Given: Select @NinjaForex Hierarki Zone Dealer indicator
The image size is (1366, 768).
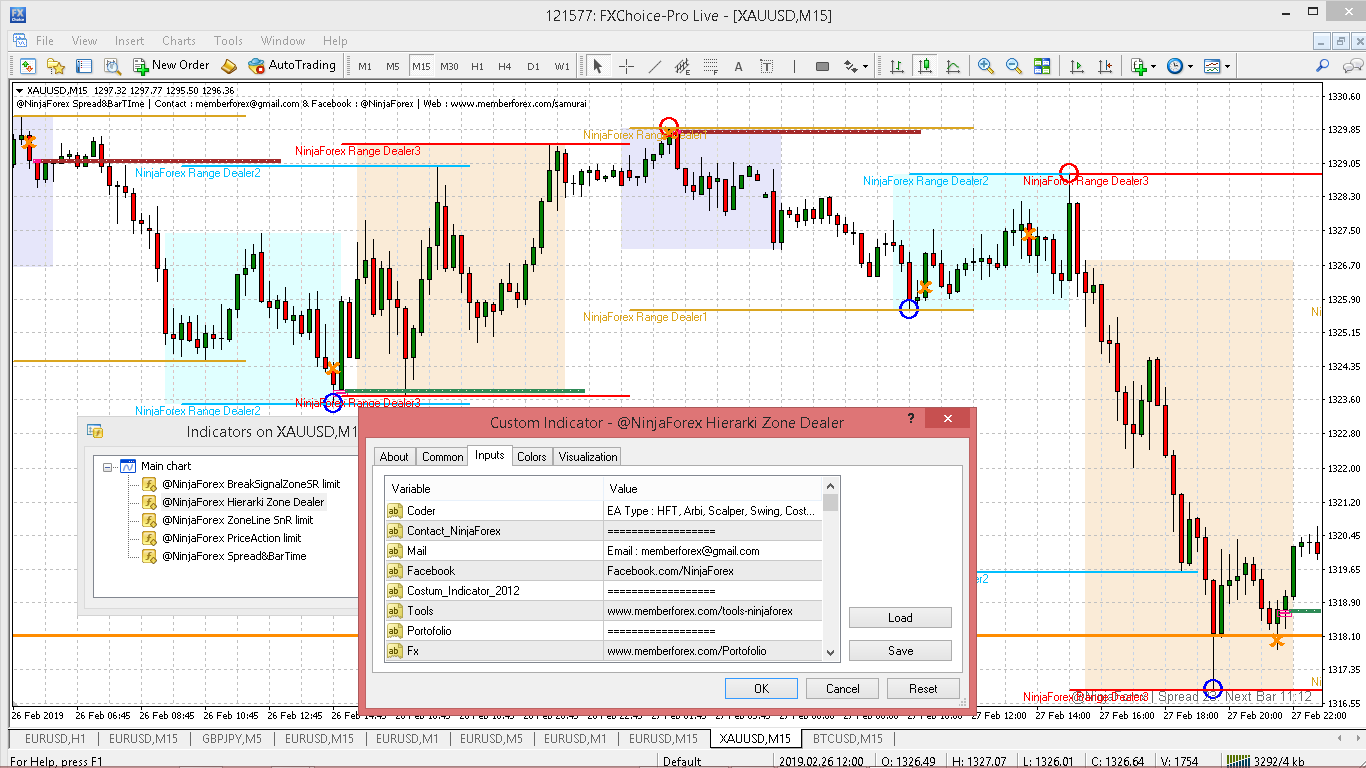Looking at the screenshot, I should click(243, 502).
